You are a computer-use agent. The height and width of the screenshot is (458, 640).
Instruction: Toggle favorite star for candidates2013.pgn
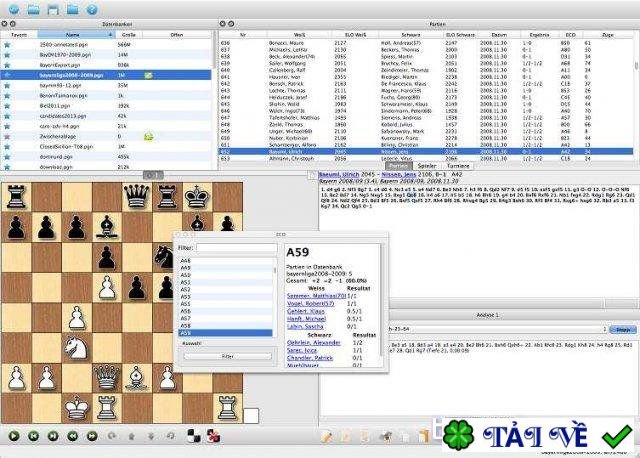tap(7, 116)
